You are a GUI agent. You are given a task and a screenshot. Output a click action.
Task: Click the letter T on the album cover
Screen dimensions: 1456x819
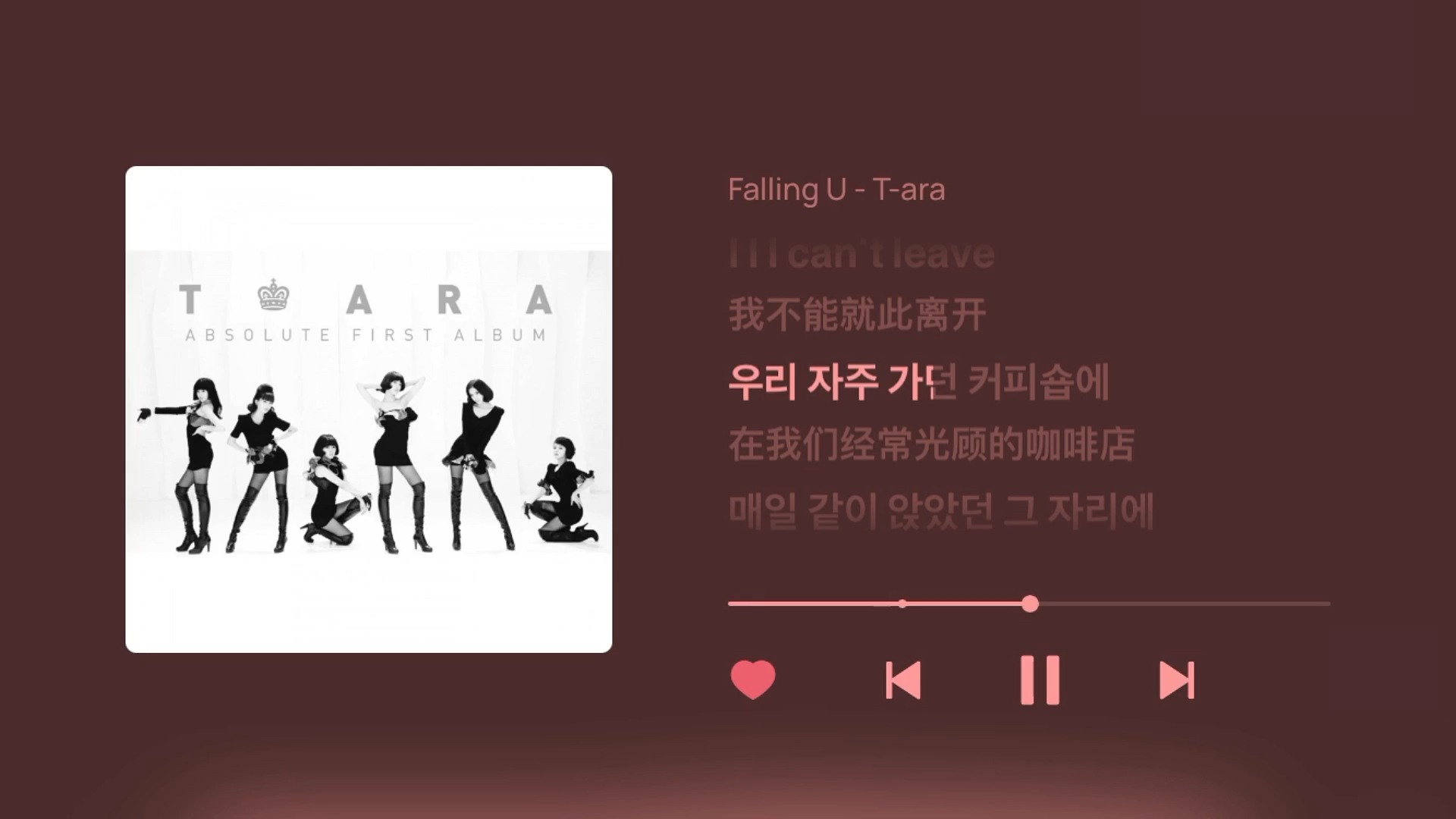(190, 300)
